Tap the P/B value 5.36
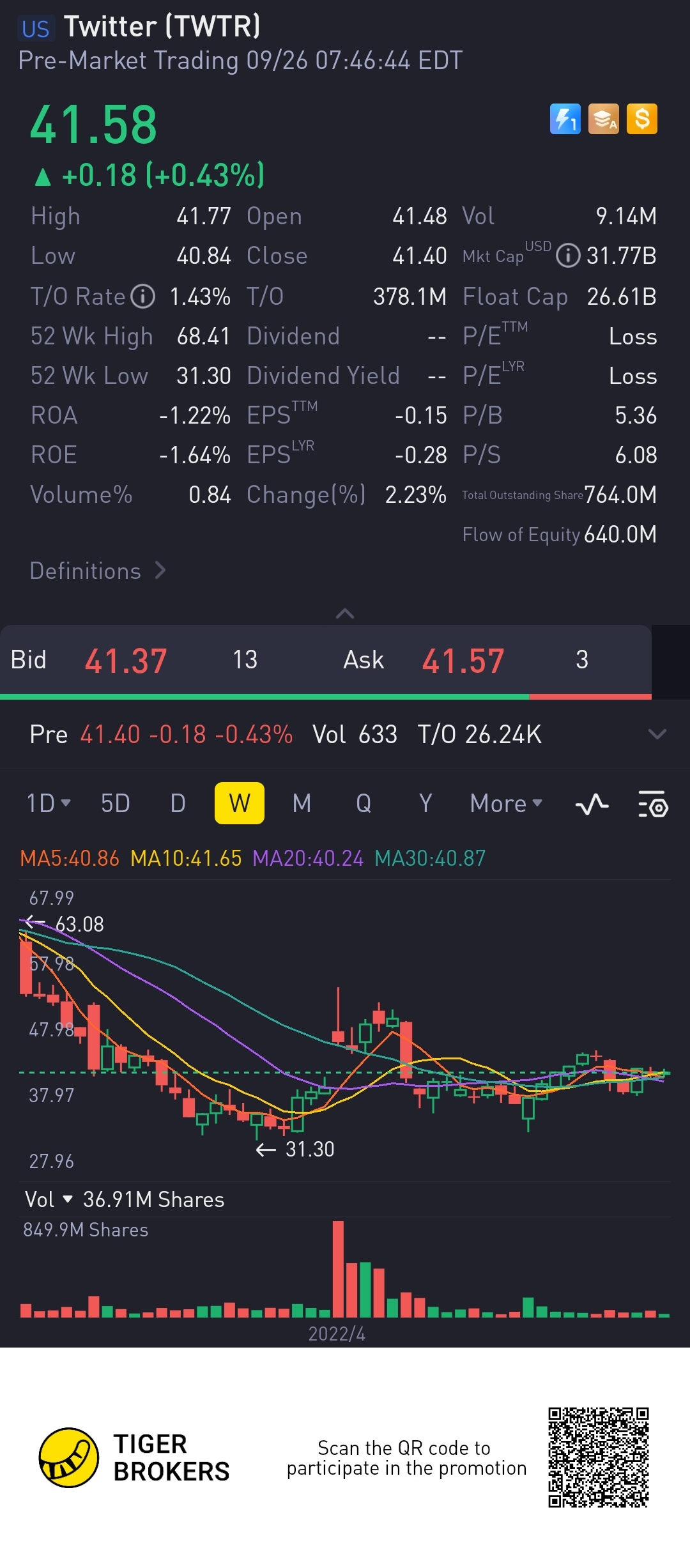Image resolution: width=690 pixels, height=1568 pixels. click(x=636, y=415)
